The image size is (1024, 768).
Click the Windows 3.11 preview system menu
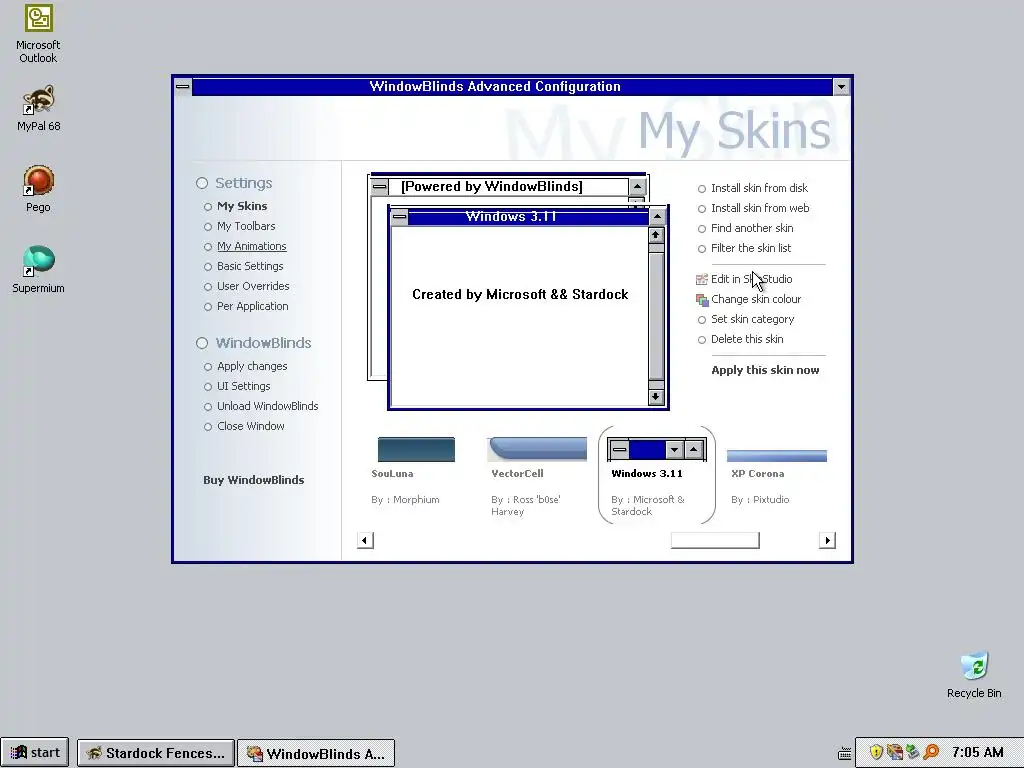click(400, 217)
